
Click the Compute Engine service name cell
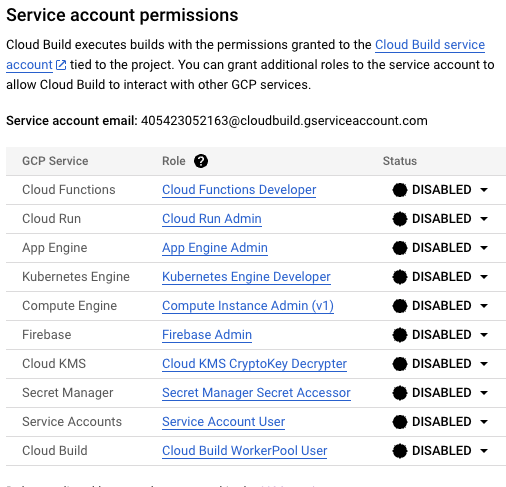click(x=69, y=306)
